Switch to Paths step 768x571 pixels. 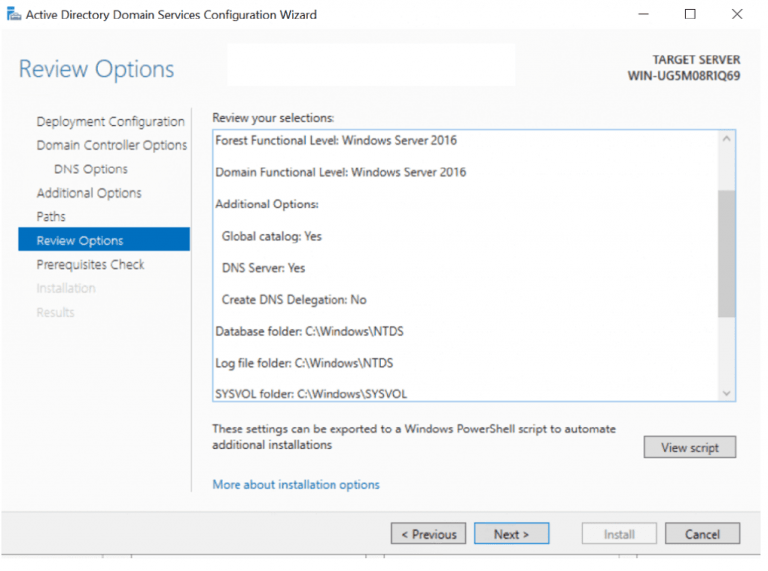click(51, 216)
